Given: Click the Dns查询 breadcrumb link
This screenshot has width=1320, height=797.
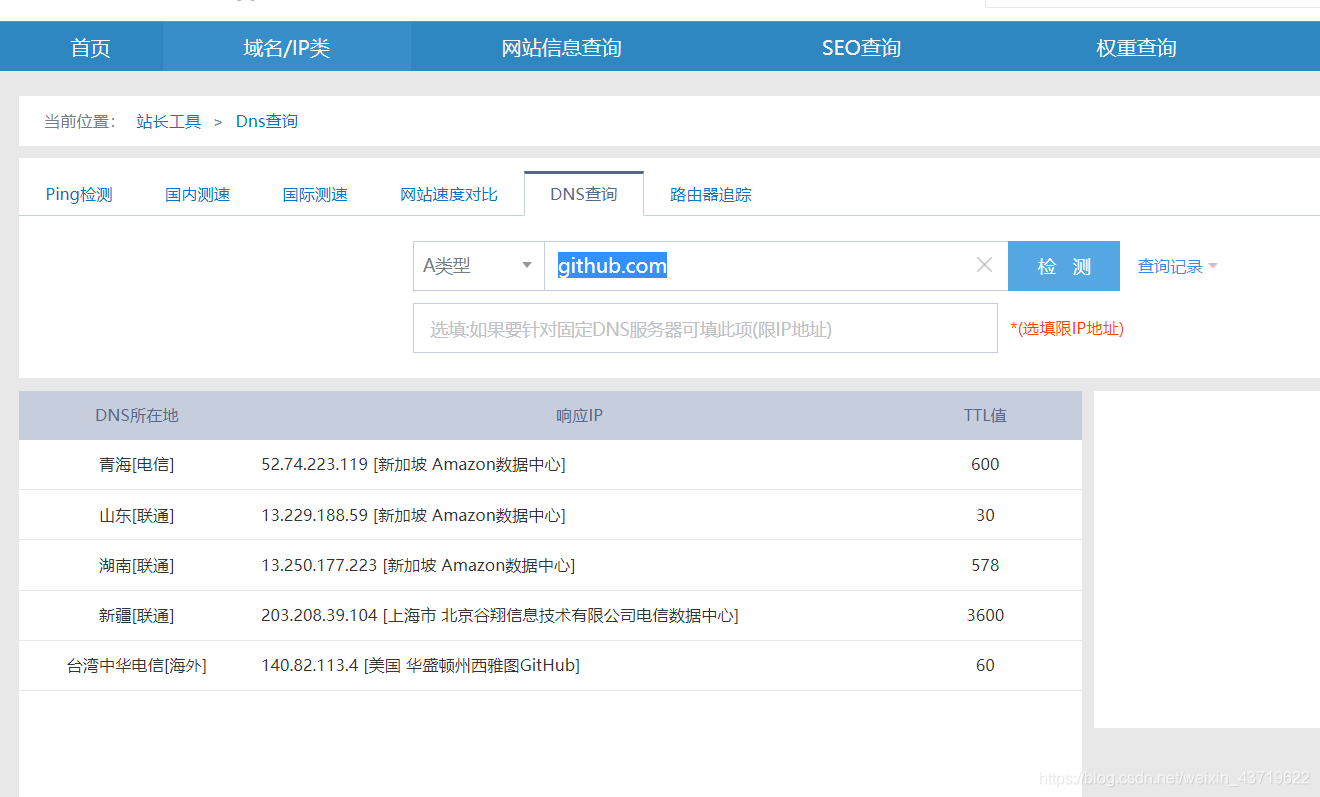Looking at the screenshot, I should (x=266, y=120).
